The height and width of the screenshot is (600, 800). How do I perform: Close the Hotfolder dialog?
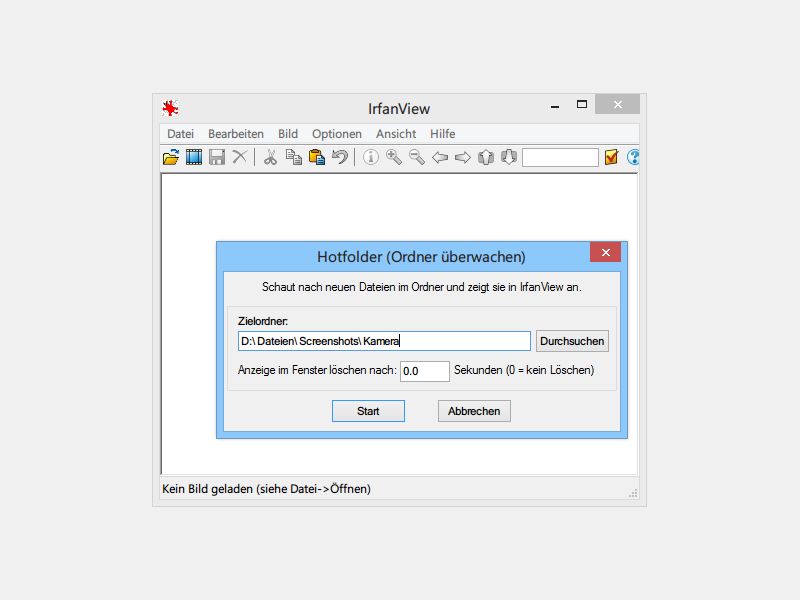(606, 252)
